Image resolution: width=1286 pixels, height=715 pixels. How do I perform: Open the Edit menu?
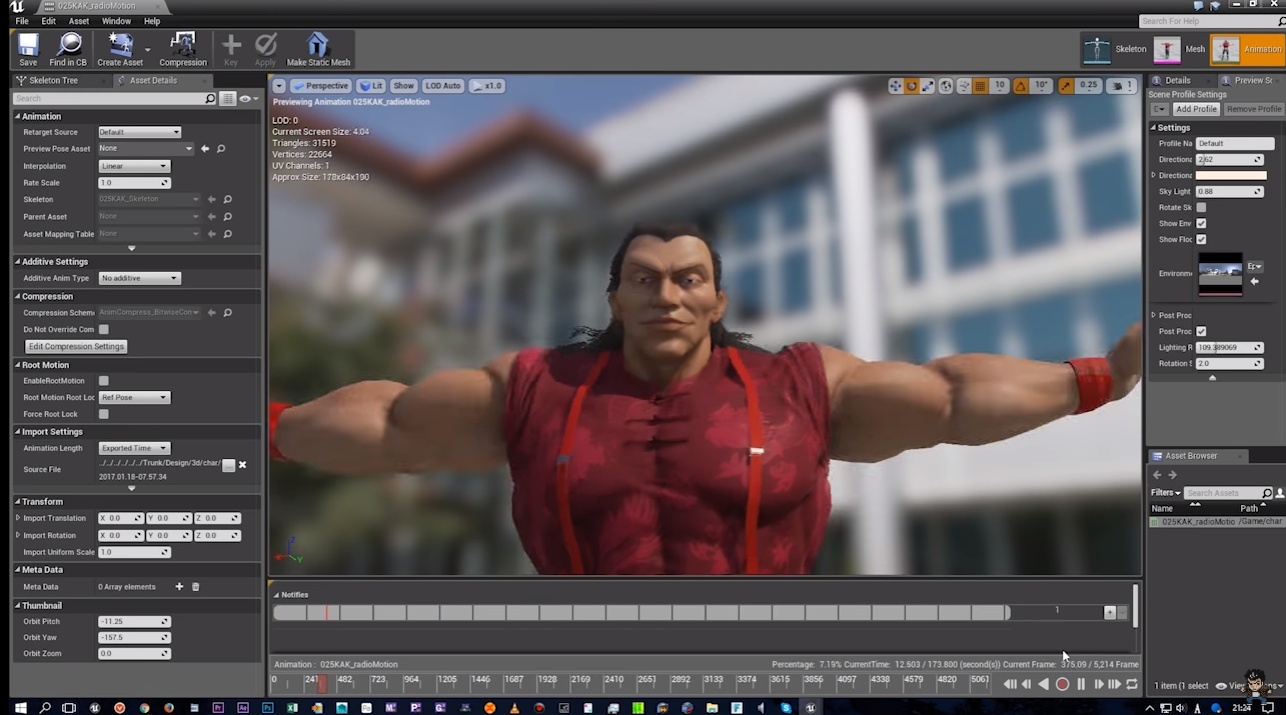click(48, 21)
